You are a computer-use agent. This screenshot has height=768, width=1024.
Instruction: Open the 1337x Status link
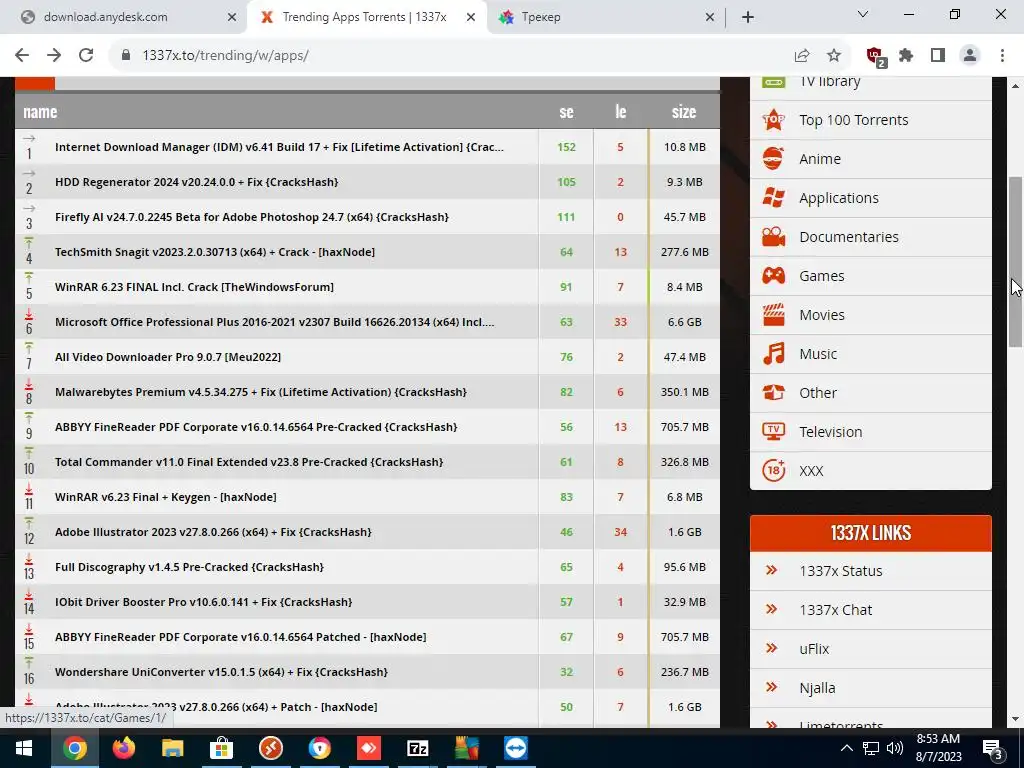point(840,571)
